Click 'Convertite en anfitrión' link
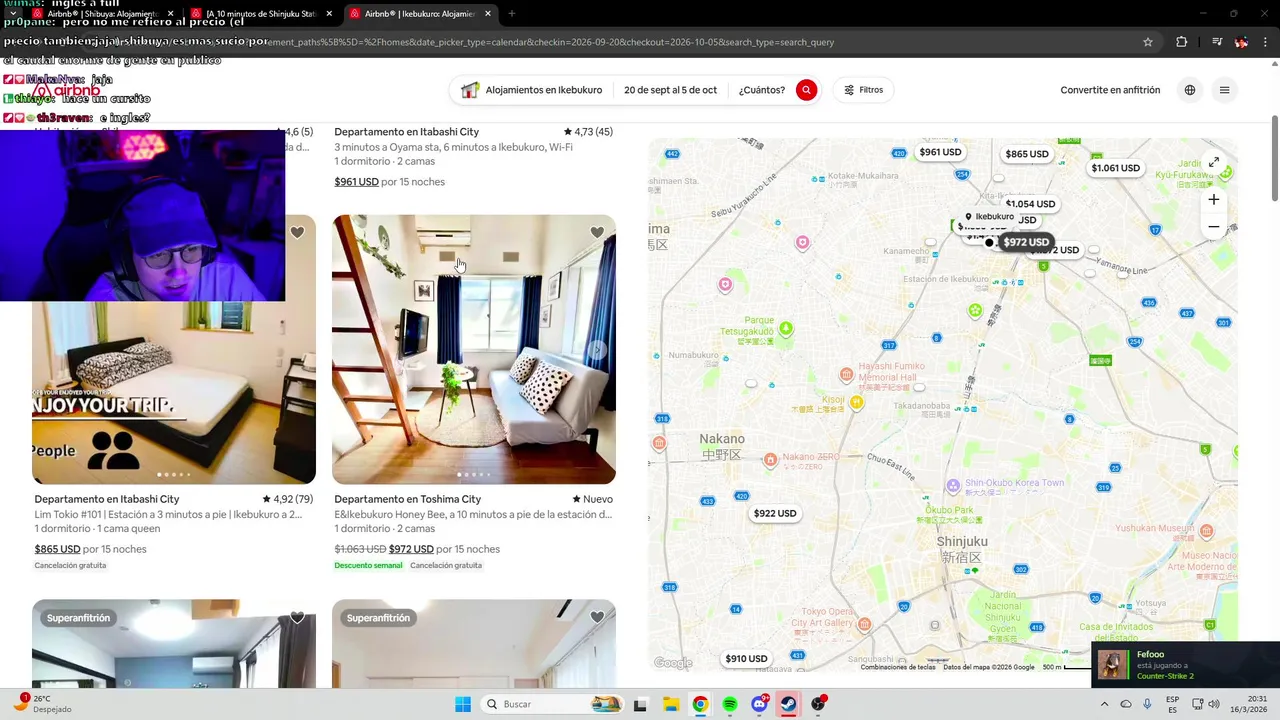This screenshot has width=1280, height=720. (1110, 90)
